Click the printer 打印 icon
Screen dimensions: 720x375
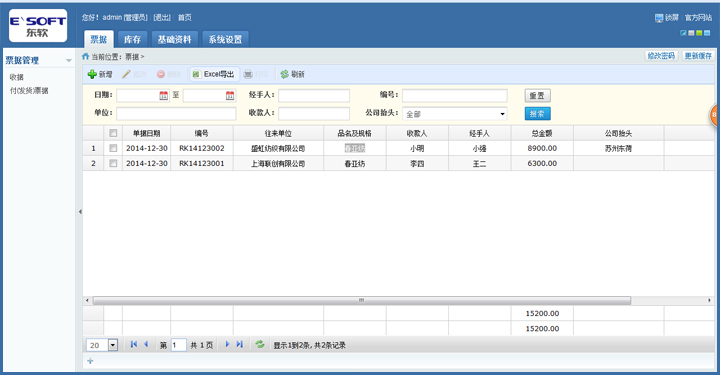[248, 74]
